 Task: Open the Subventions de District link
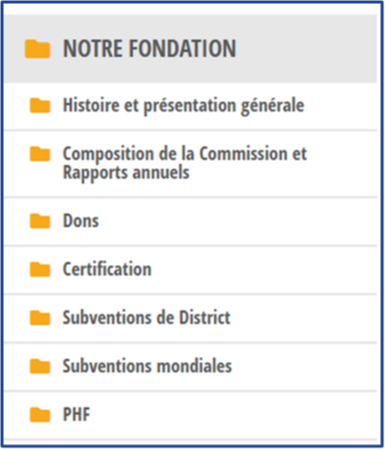click(x=146, y=317)
